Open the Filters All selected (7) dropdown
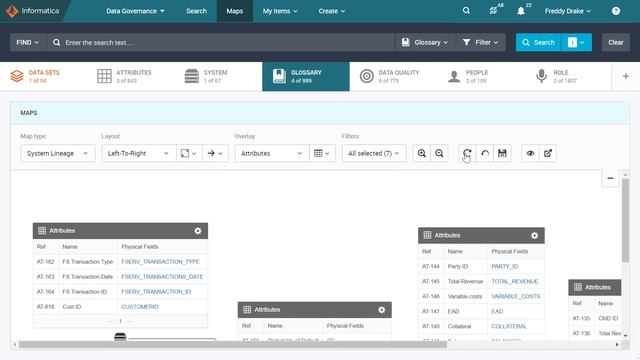Screen dimensions: 640x360 click(374, 153)
